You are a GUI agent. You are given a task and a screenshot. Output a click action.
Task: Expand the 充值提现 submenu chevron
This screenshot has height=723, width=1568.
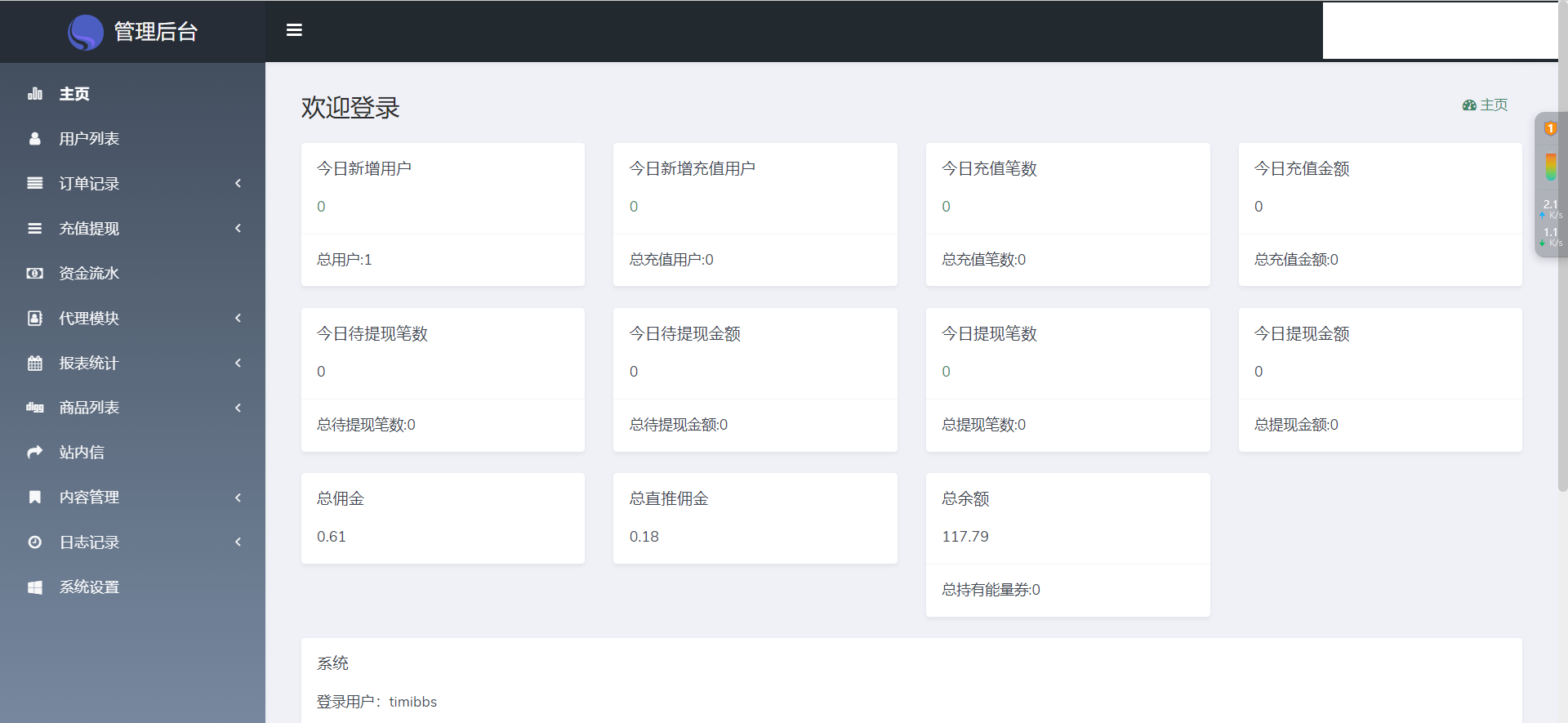tap(238, 229)
